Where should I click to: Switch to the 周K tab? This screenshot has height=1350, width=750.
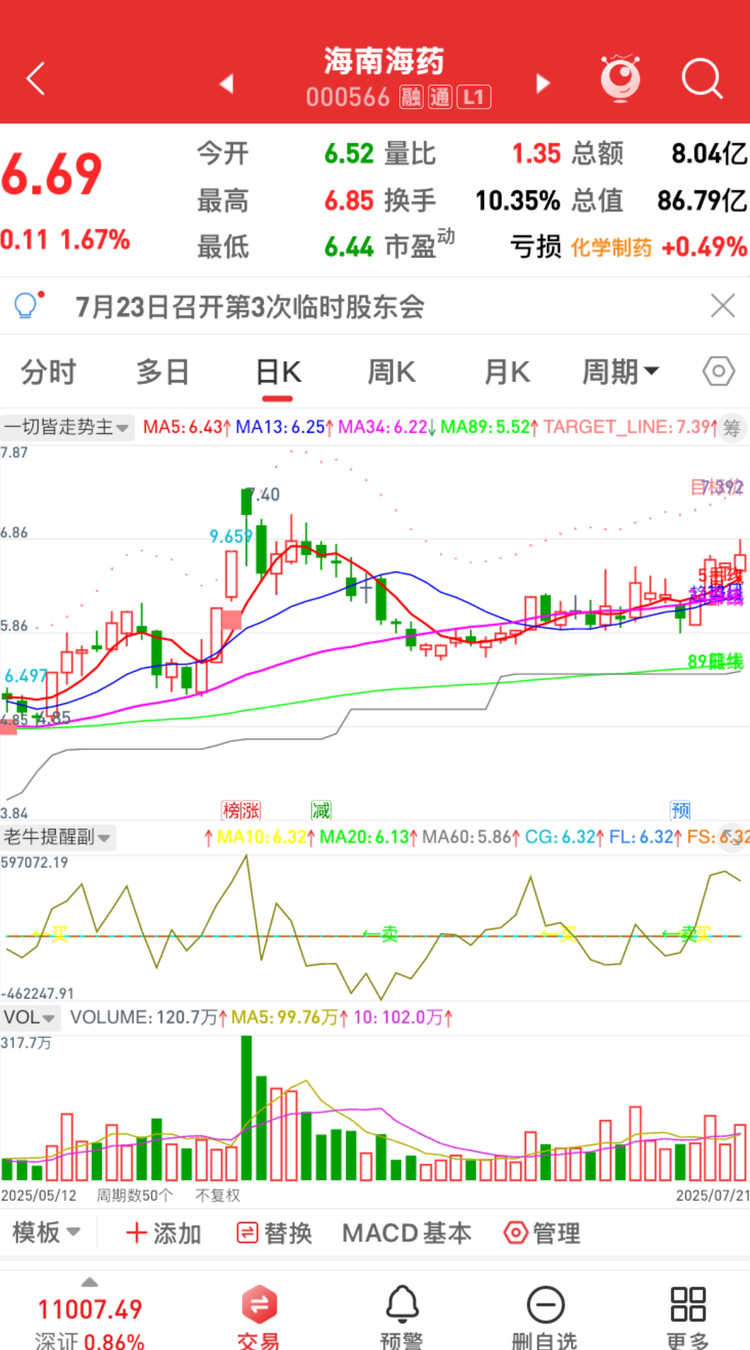pos(391,372)
